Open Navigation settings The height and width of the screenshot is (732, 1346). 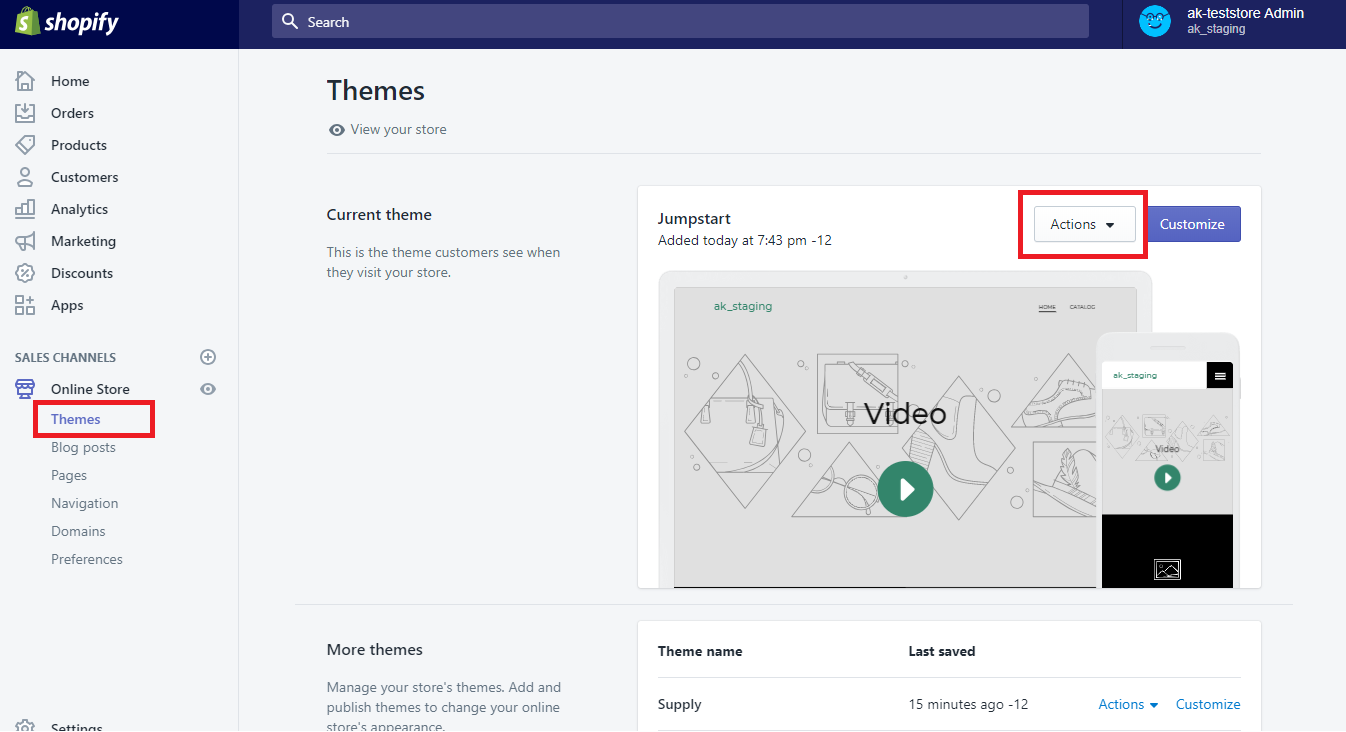tap(85, 503)
